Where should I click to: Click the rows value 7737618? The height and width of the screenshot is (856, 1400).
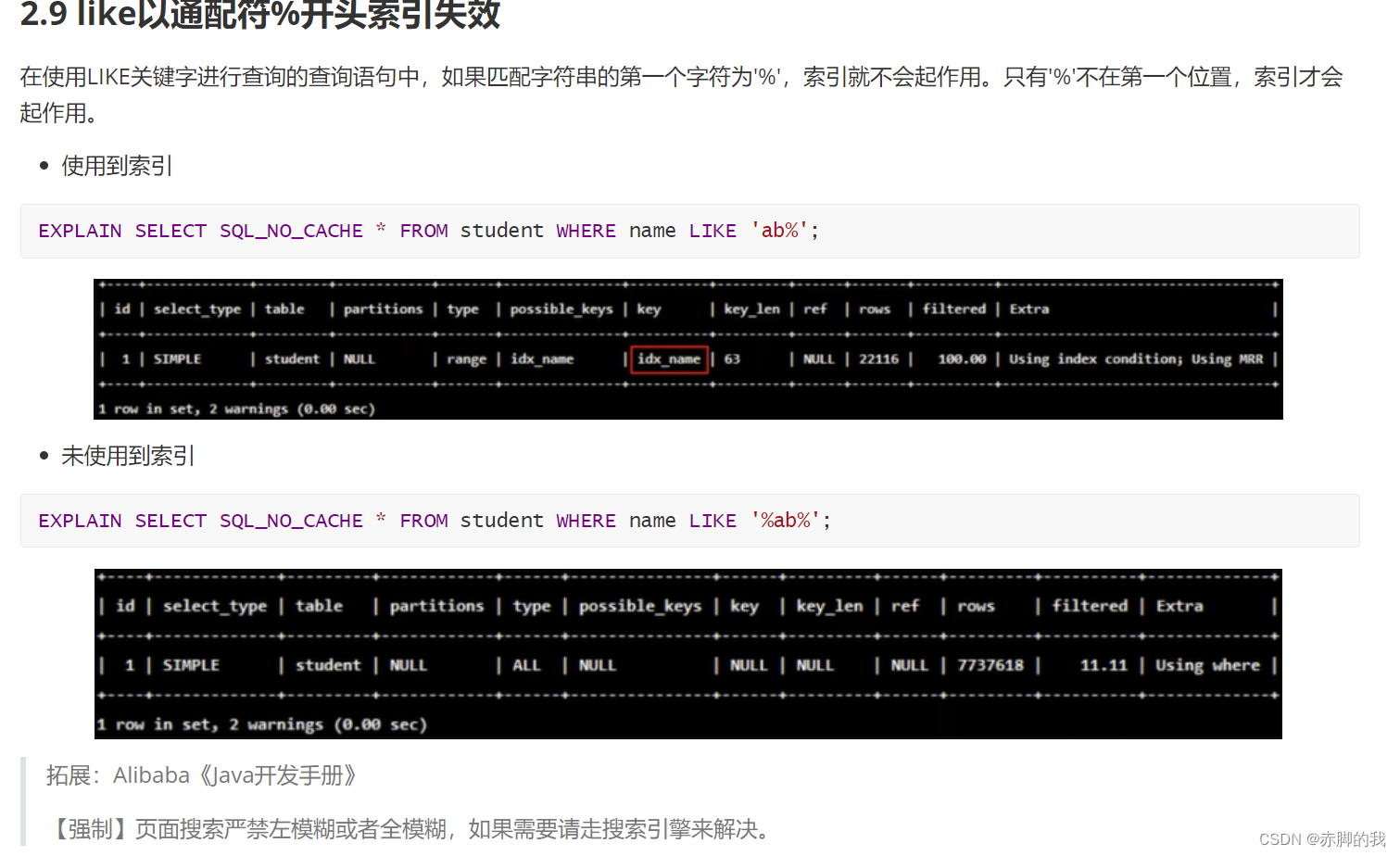click(990, 665)
